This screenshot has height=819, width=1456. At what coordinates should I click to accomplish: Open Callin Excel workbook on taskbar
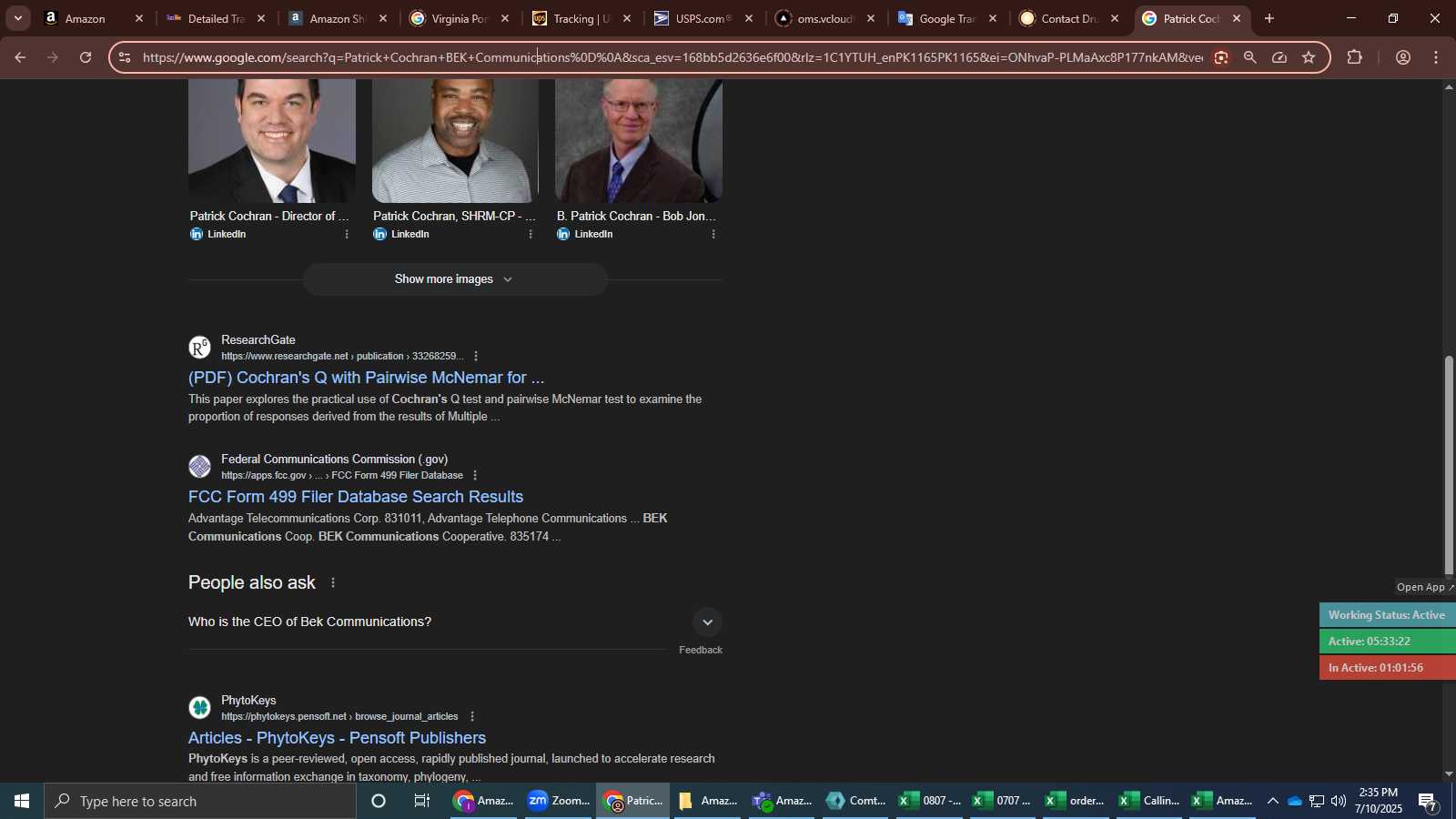pyautogui.click(x=1148, y=801)
